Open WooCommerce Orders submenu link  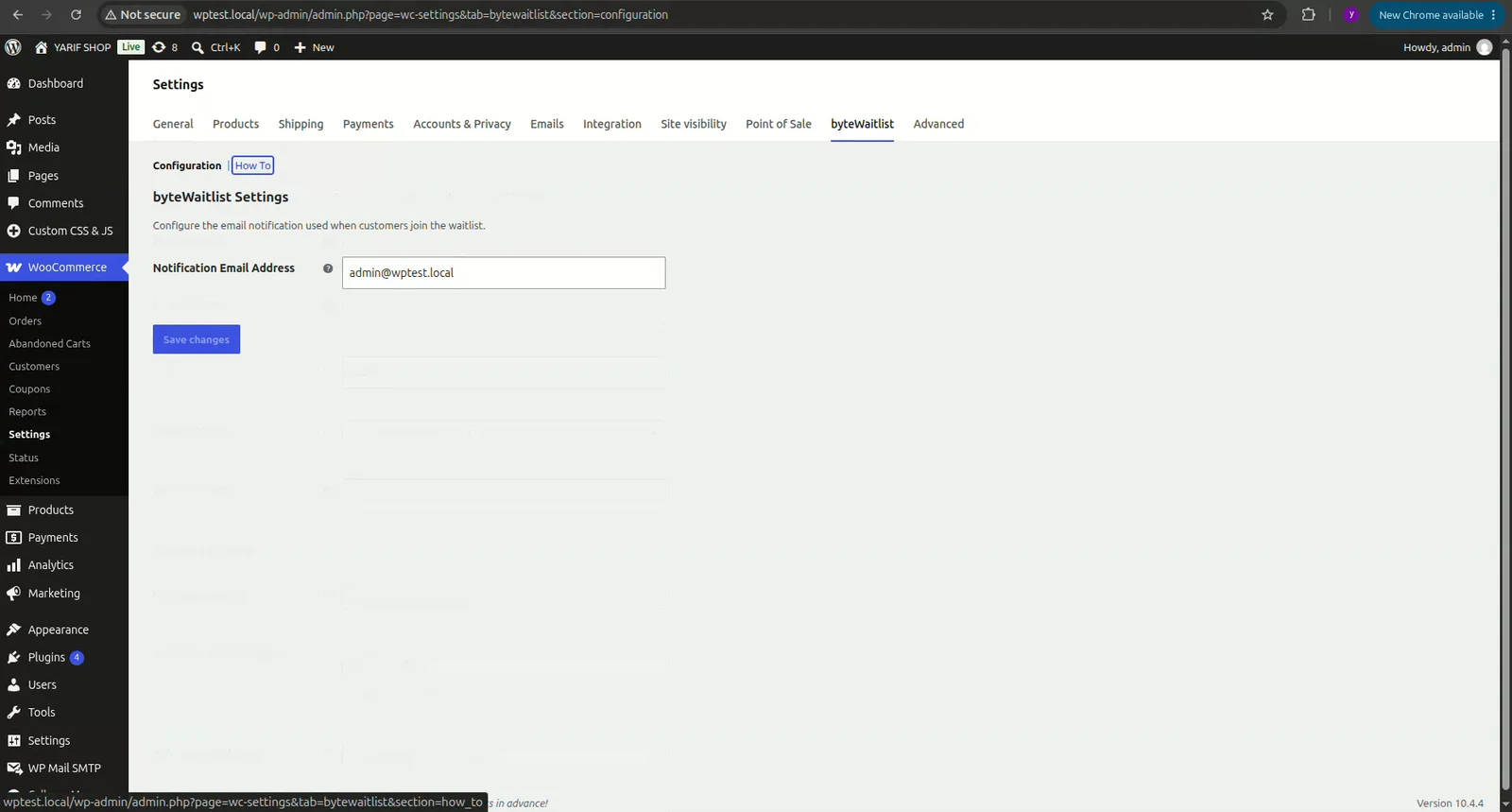coord(26,320)
